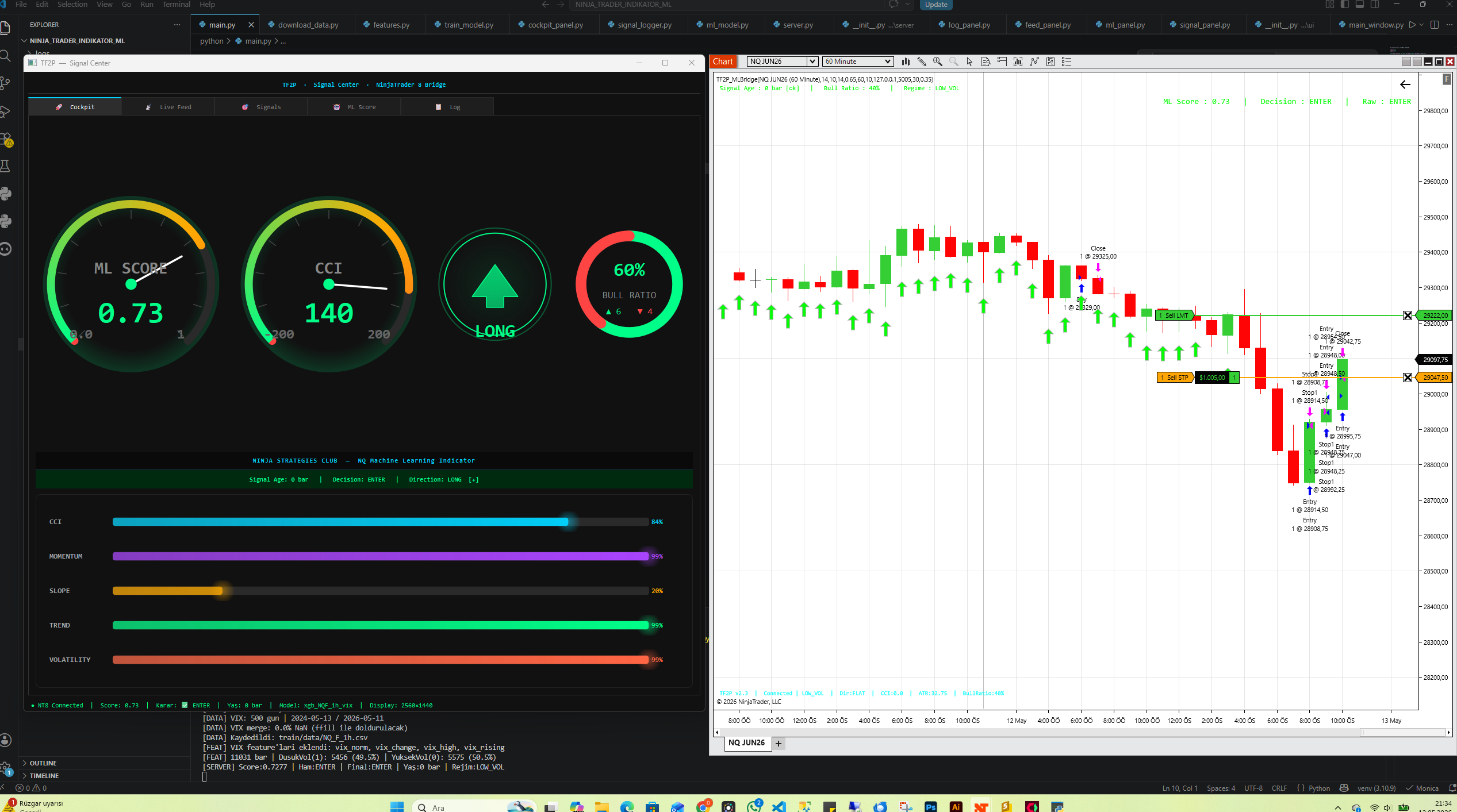
Task: Close the main.py editor tab
Action: pyautogui.click(x=251, y=25)
